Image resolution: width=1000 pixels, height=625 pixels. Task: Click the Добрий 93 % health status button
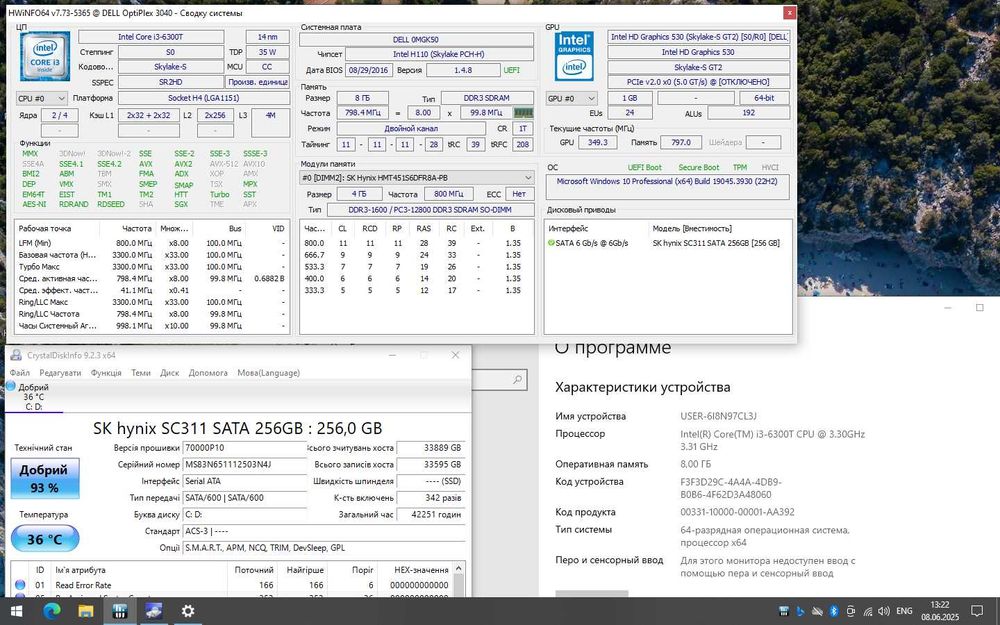45,478
